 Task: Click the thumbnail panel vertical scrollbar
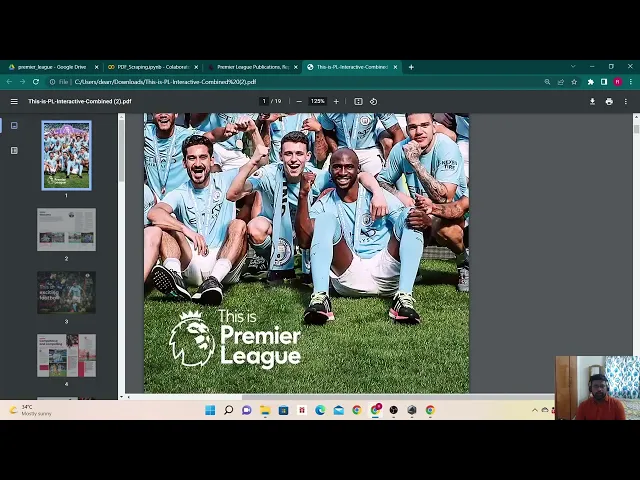point(121,151)
